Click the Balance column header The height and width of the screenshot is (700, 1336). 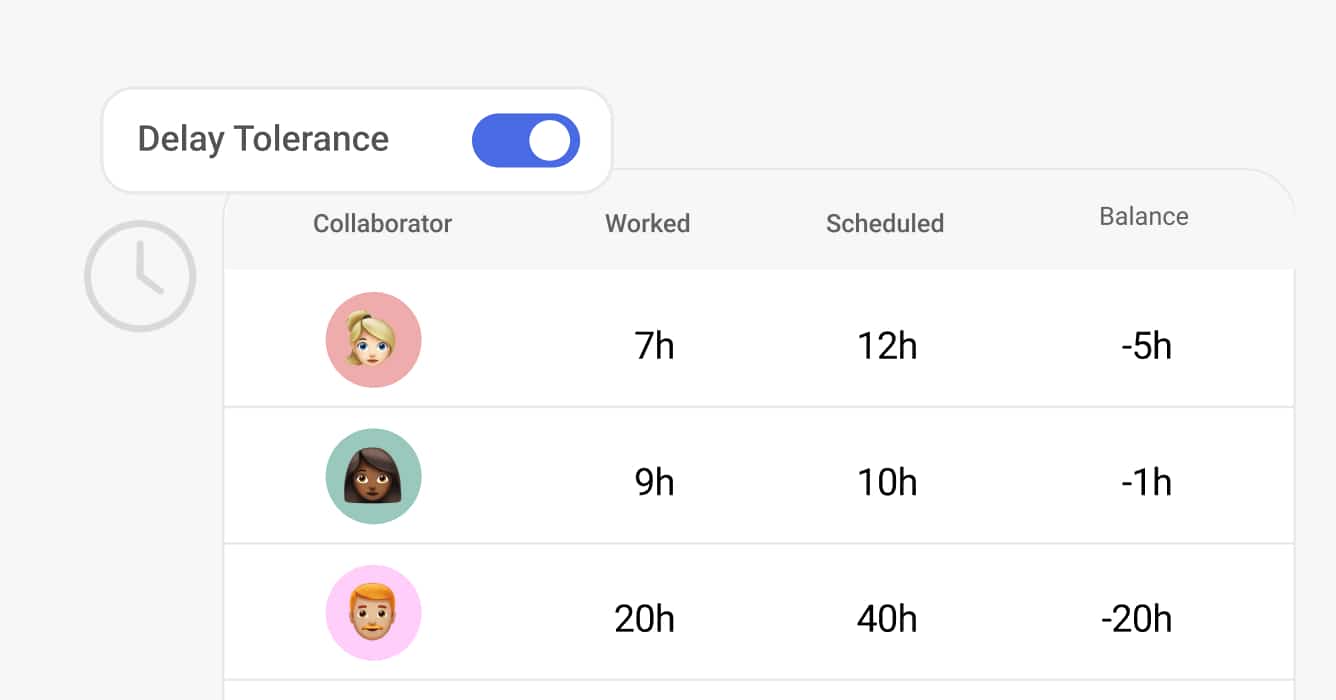click(x=1143, y=217)
